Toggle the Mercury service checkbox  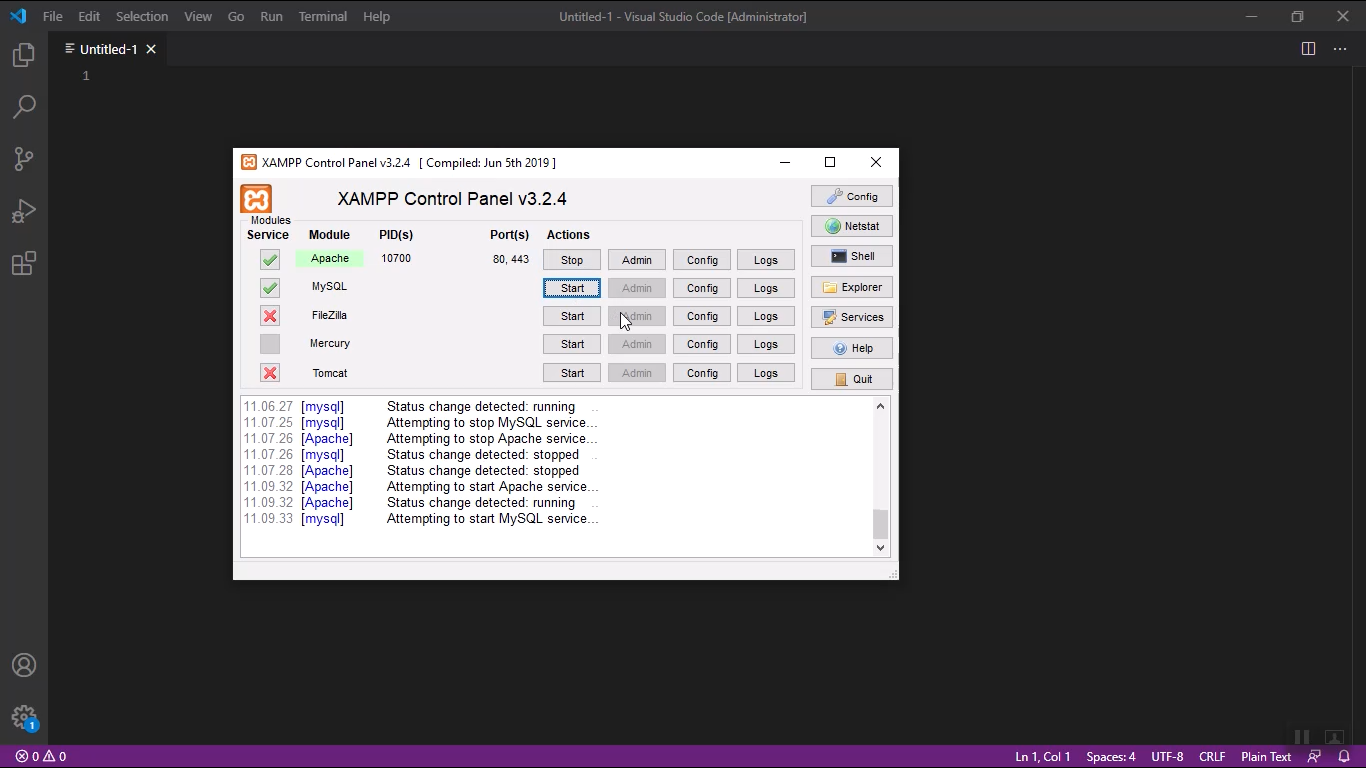(270, 344)
